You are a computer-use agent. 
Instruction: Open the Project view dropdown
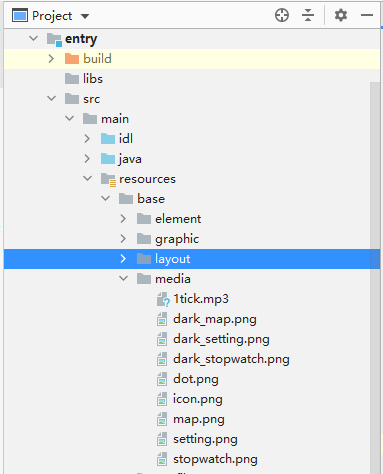[85, 16]
